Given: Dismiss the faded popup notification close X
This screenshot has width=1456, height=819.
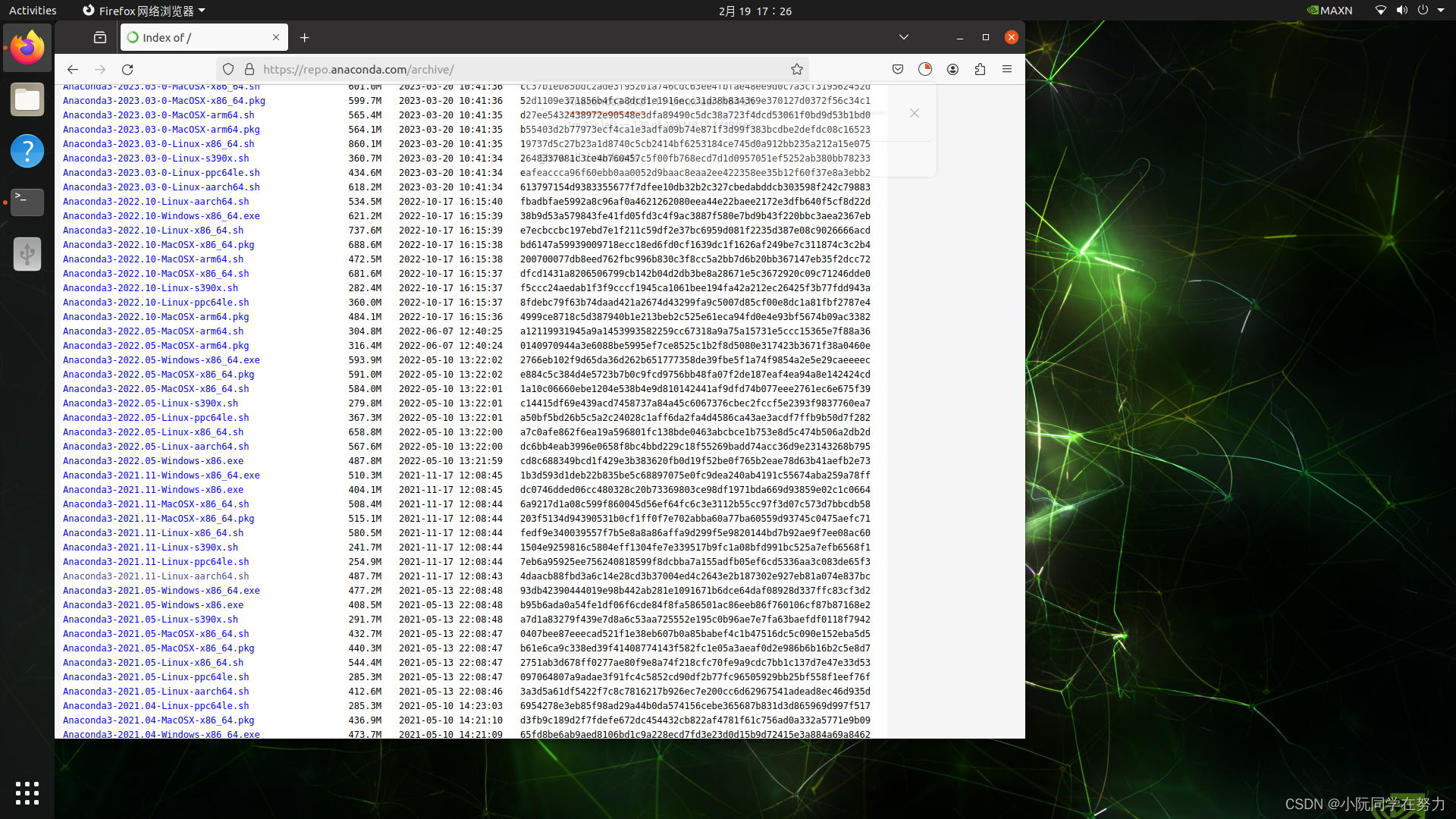Looking at the screenshot, I should [915, 113].
